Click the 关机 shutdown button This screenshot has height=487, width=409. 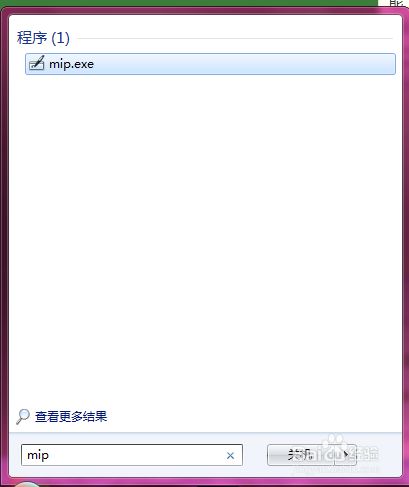[301, 455]
